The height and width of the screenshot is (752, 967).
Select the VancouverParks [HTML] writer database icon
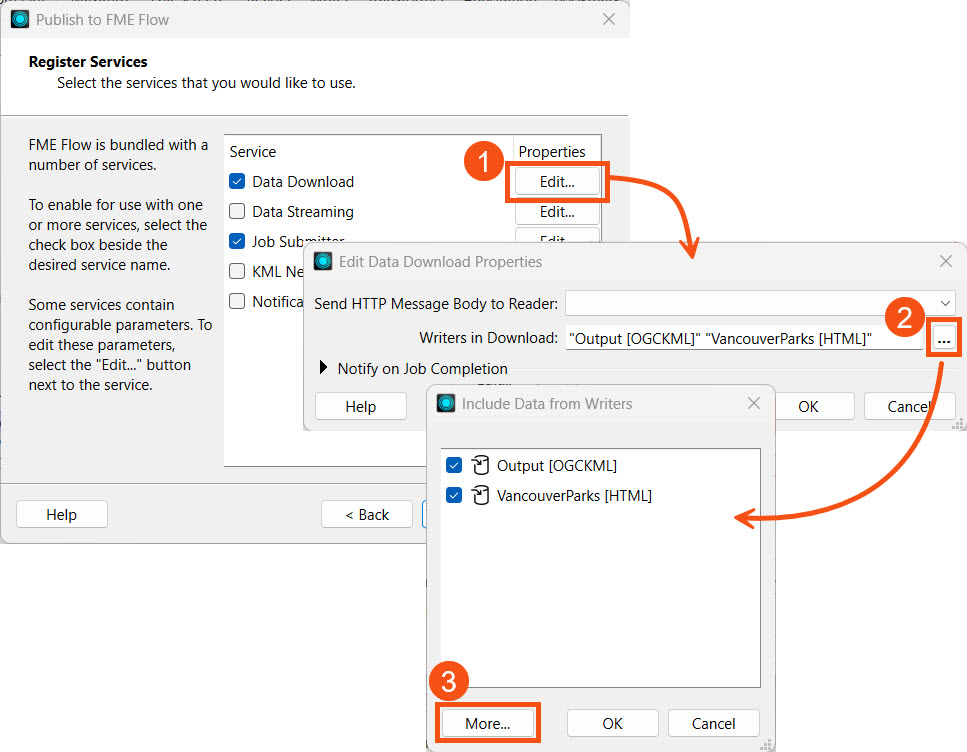[480, 495]
